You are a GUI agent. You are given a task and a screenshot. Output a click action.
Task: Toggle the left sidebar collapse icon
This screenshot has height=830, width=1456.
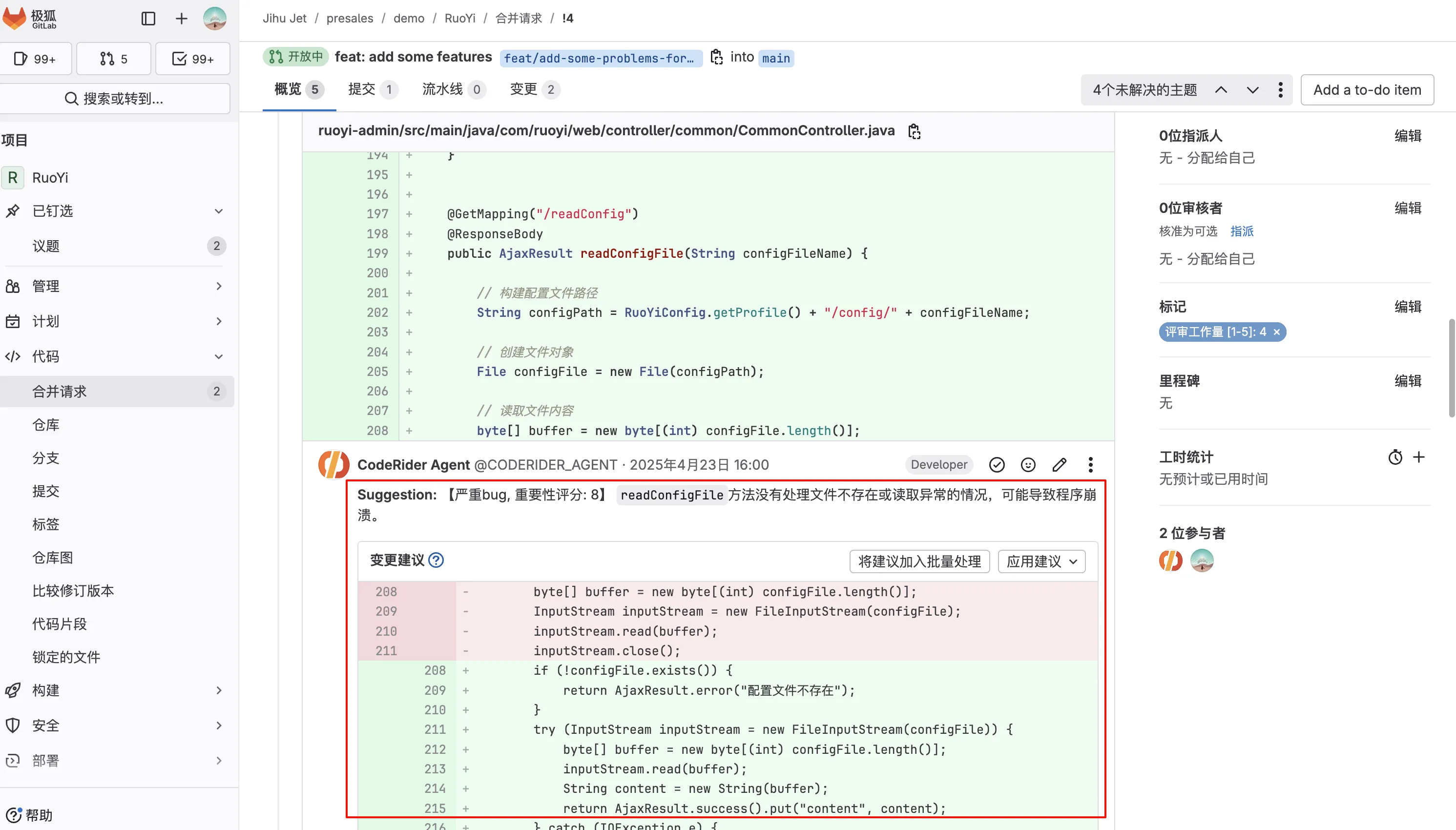(148, 19)
